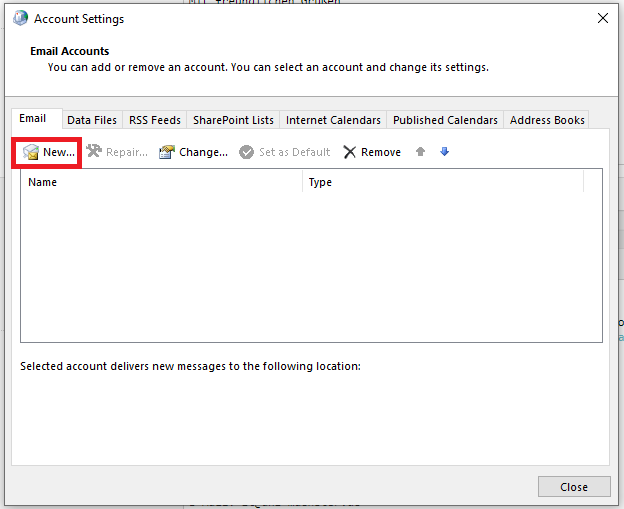Open the Internet Calendars tab

(333, 120)
